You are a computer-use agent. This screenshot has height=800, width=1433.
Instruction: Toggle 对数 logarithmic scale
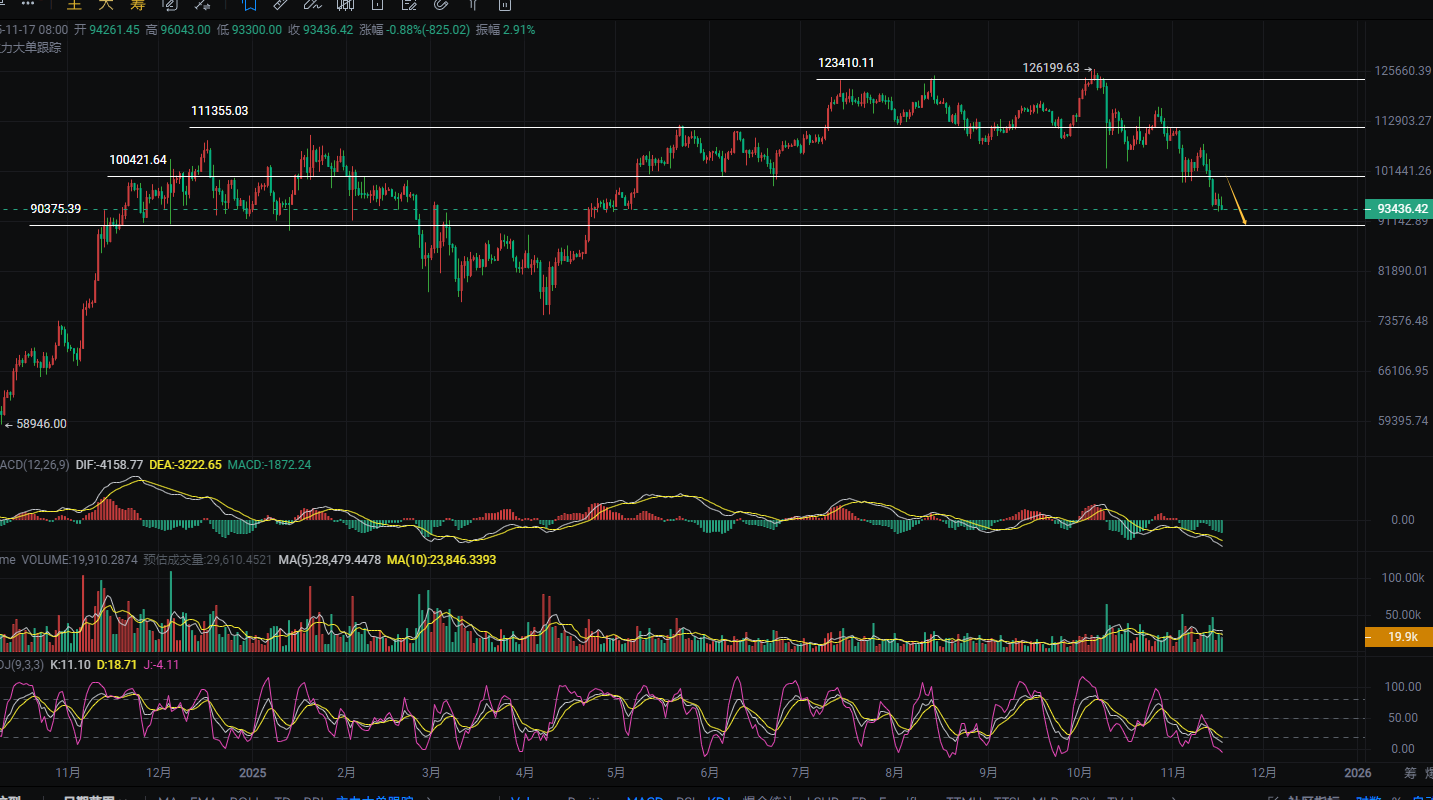point(1366,797)
